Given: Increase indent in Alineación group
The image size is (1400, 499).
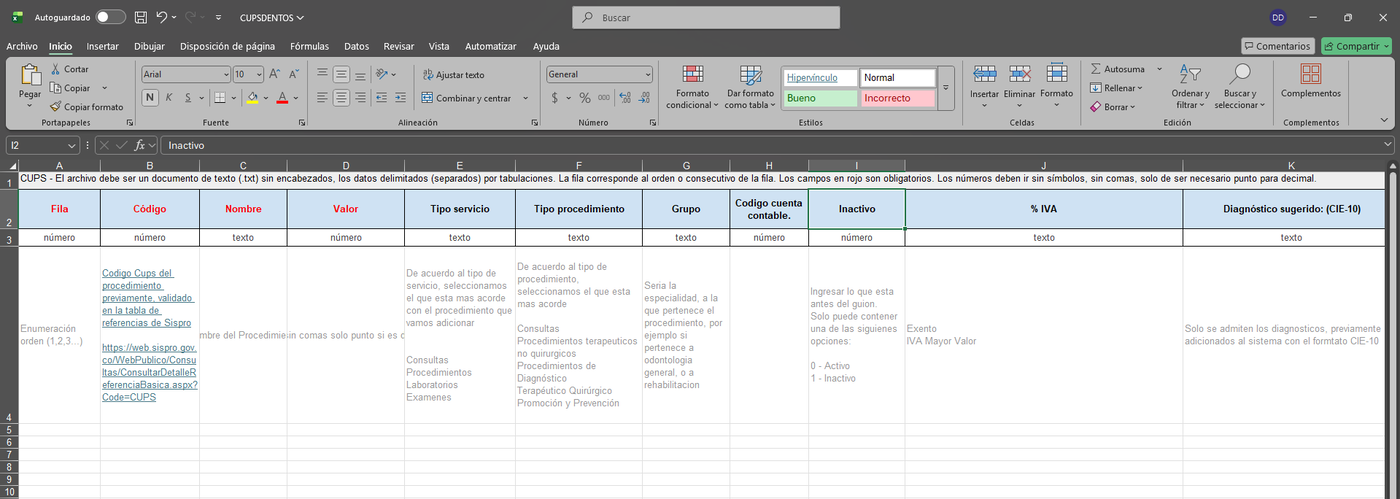Looking at the screenshot, I should click(401, 98).
